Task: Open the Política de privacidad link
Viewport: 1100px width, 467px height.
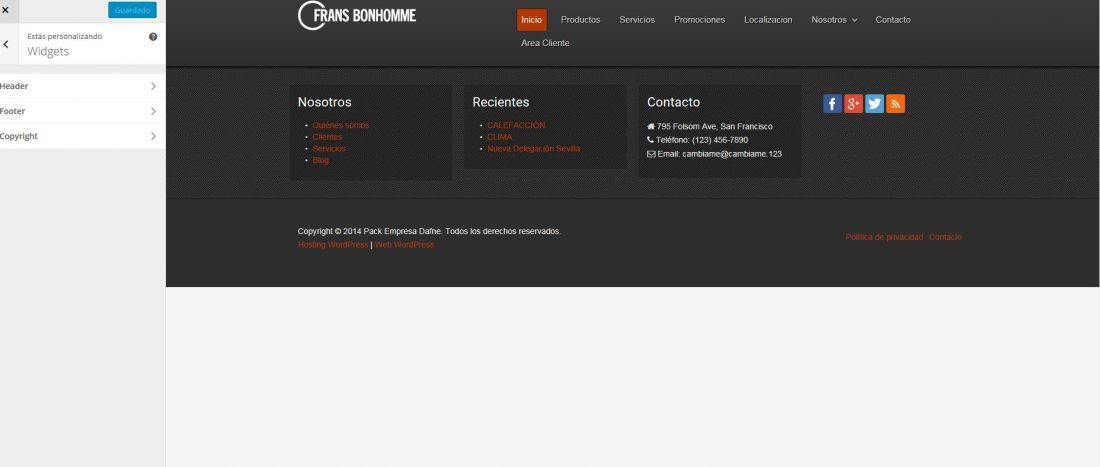Action: tap(884, 237)
